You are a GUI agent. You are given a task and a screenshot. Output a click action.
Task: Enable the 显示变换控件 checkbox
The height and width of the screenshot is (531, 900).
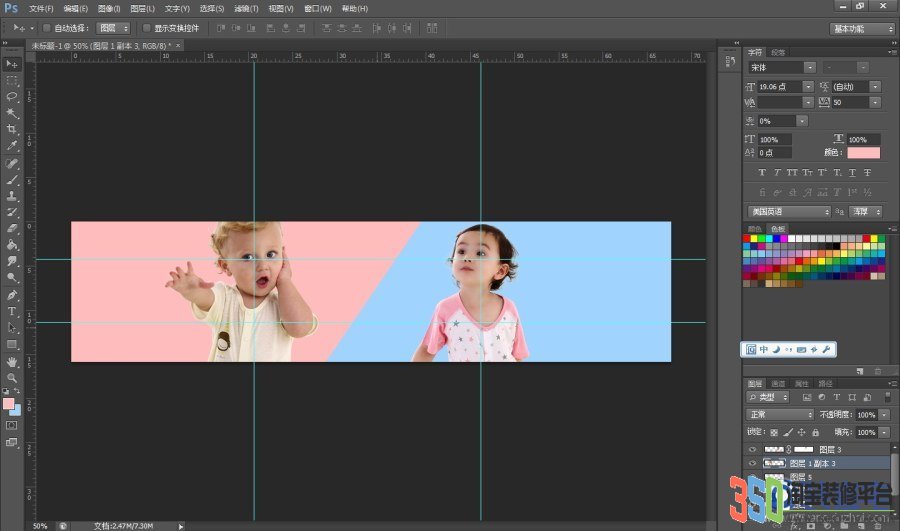(x=146, y=28)
